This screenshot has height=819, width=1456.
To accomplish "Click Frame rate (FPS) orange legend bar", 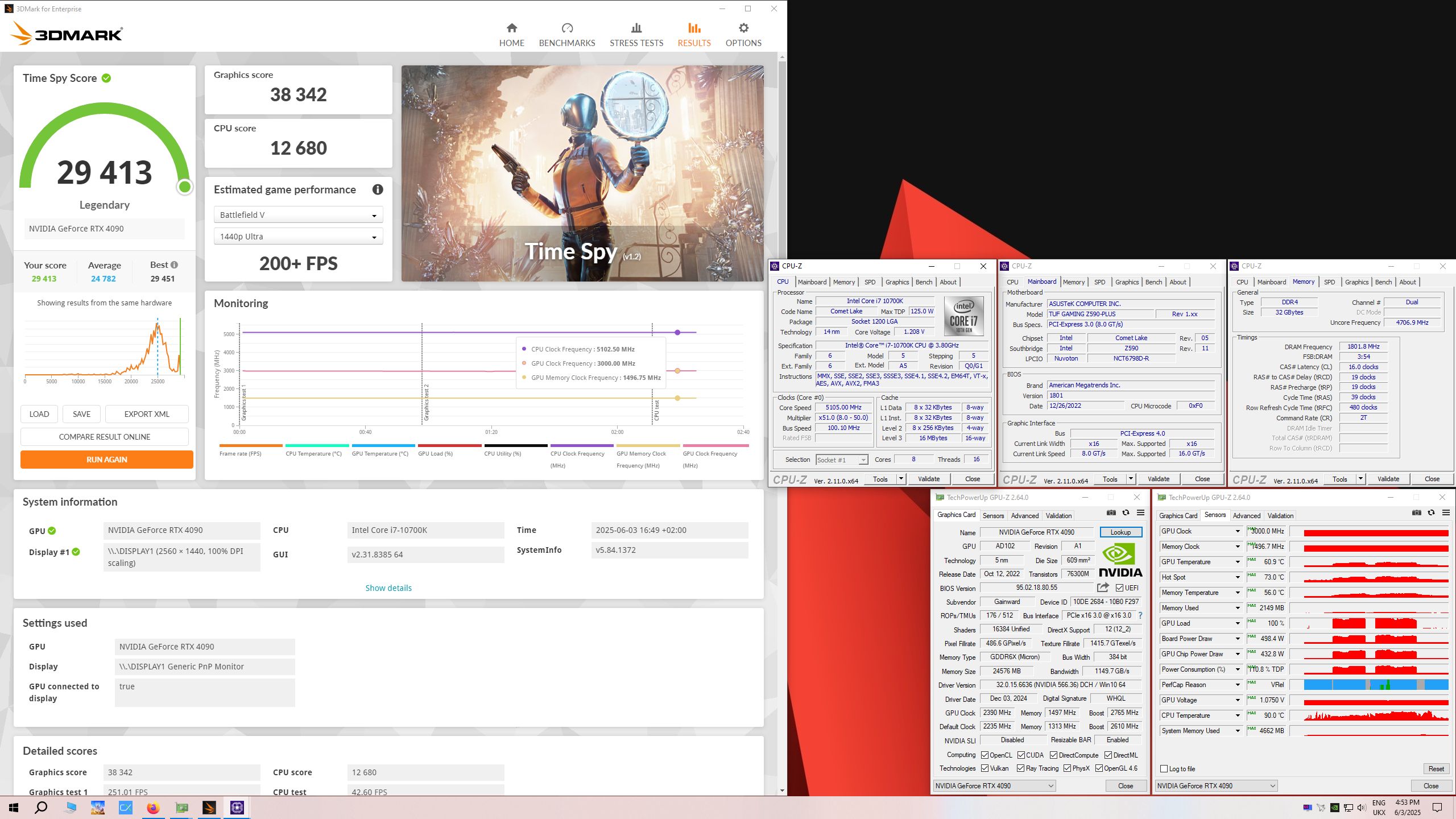I will pos(250,445).
